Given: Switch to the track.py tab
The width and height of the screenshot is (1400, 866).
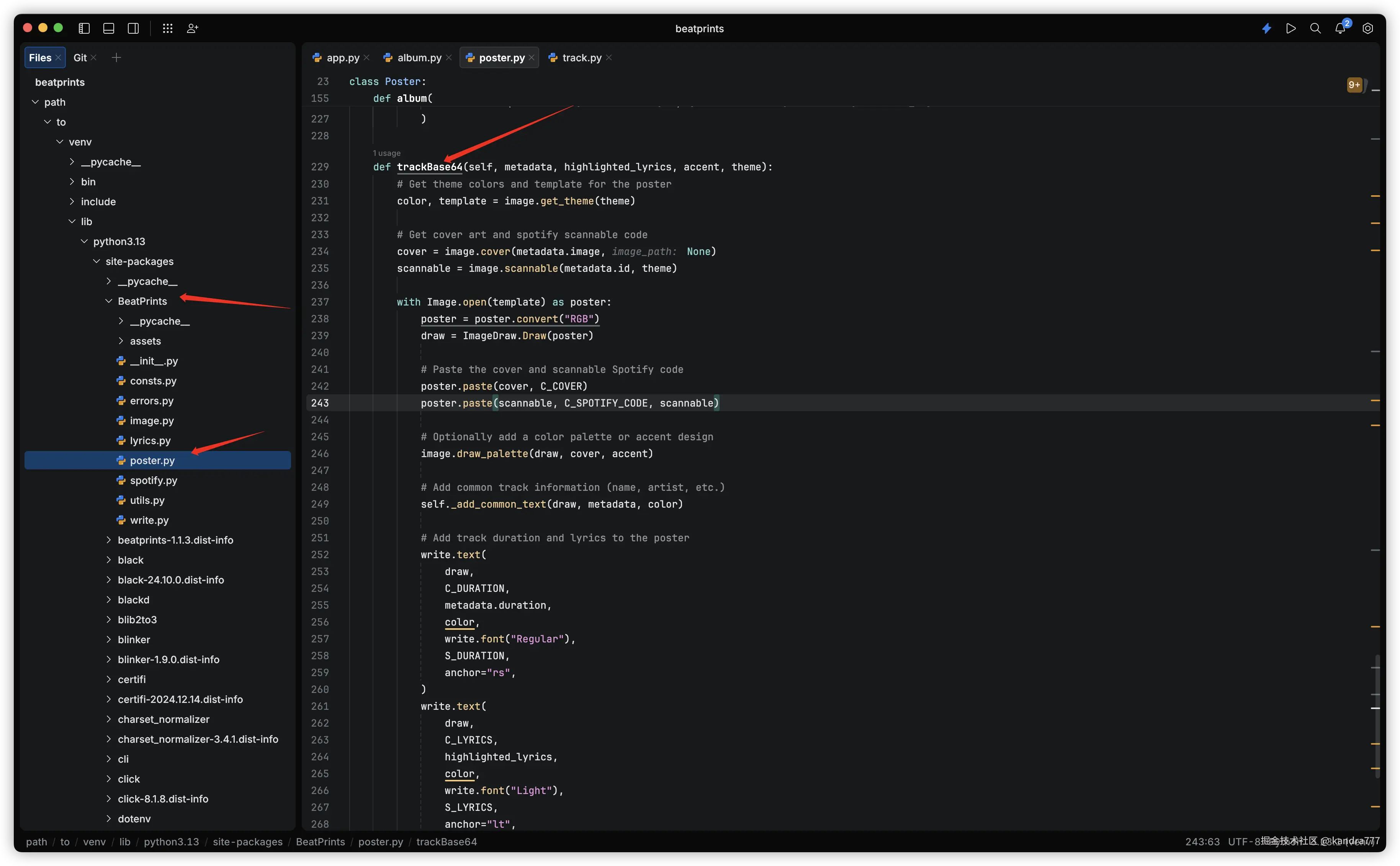Looking at the screenshot, I should (581, 58).
